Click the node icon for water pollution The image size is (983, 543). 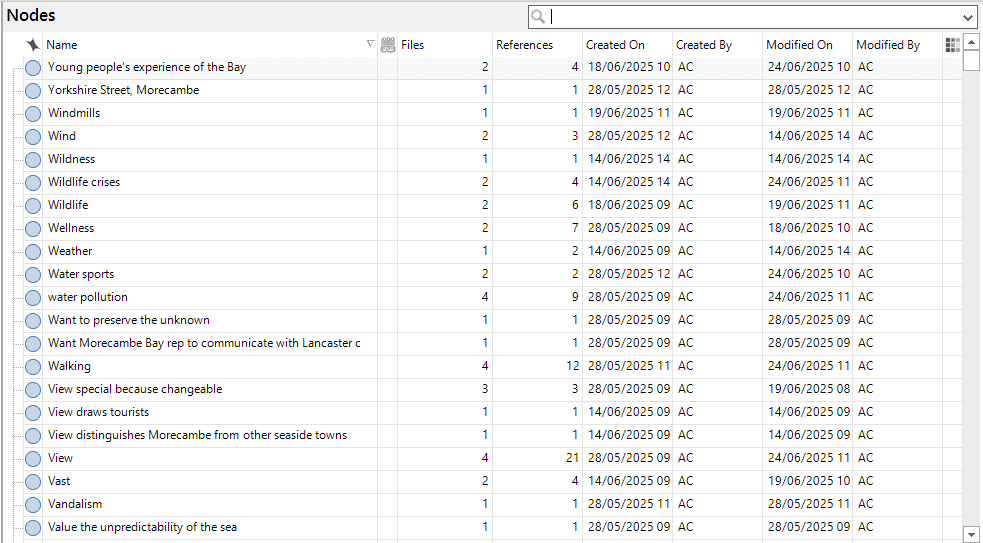(x=33, y=297)
